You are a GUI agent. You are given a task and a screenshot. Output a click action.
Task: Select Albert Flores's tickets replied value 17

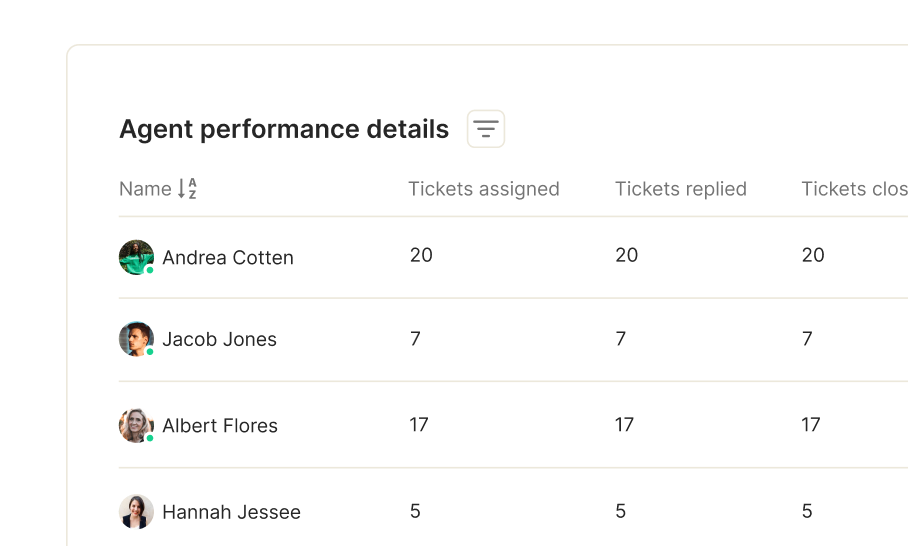[x=624, y=424]
